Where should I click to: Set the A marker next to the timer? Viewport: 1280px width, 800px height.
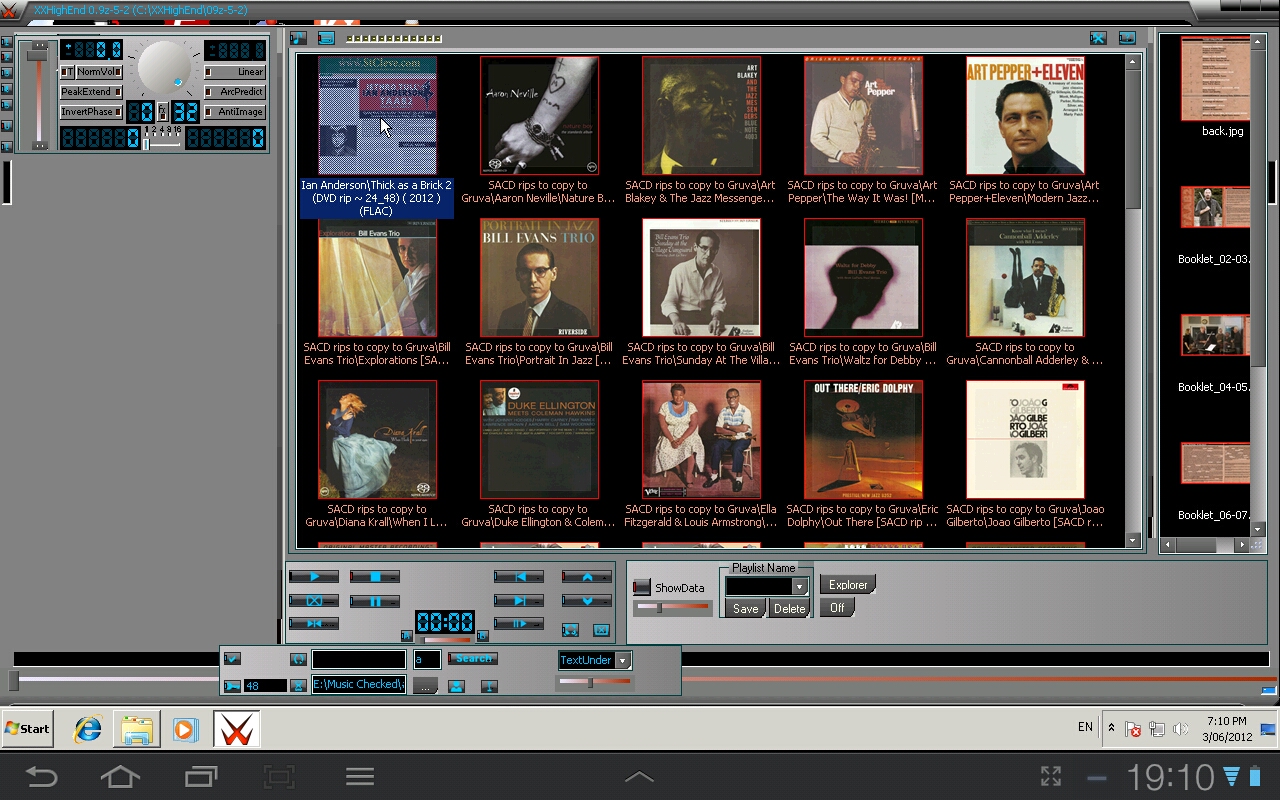[x=407, y=636]
